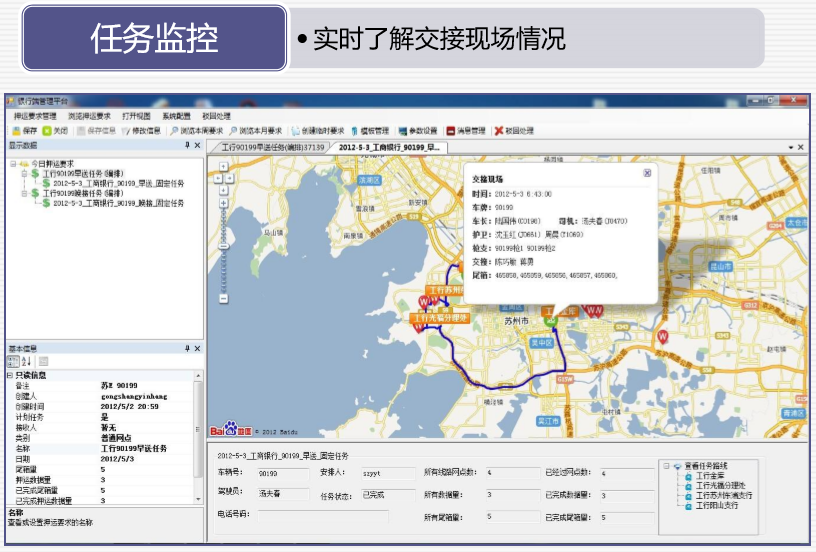
Task: Click the 保存信息 toolbar button
Action: (x=96, y=131)
